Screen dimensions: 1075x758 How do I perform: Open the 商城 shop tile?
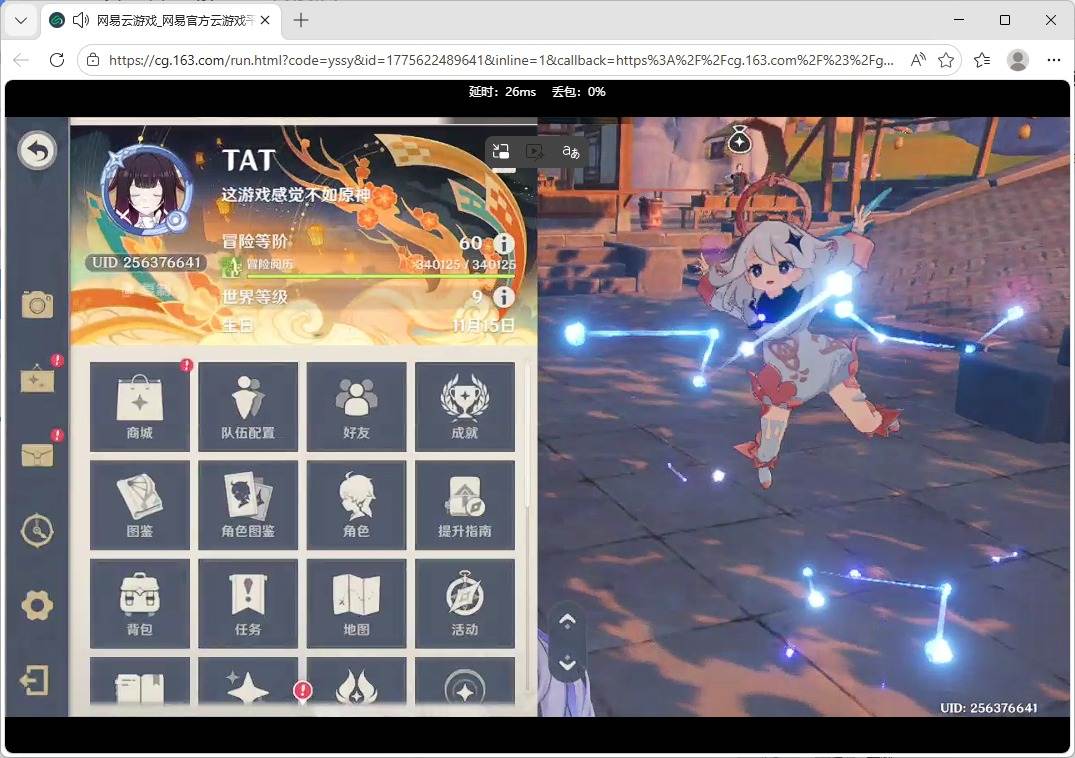click(140, 407)
